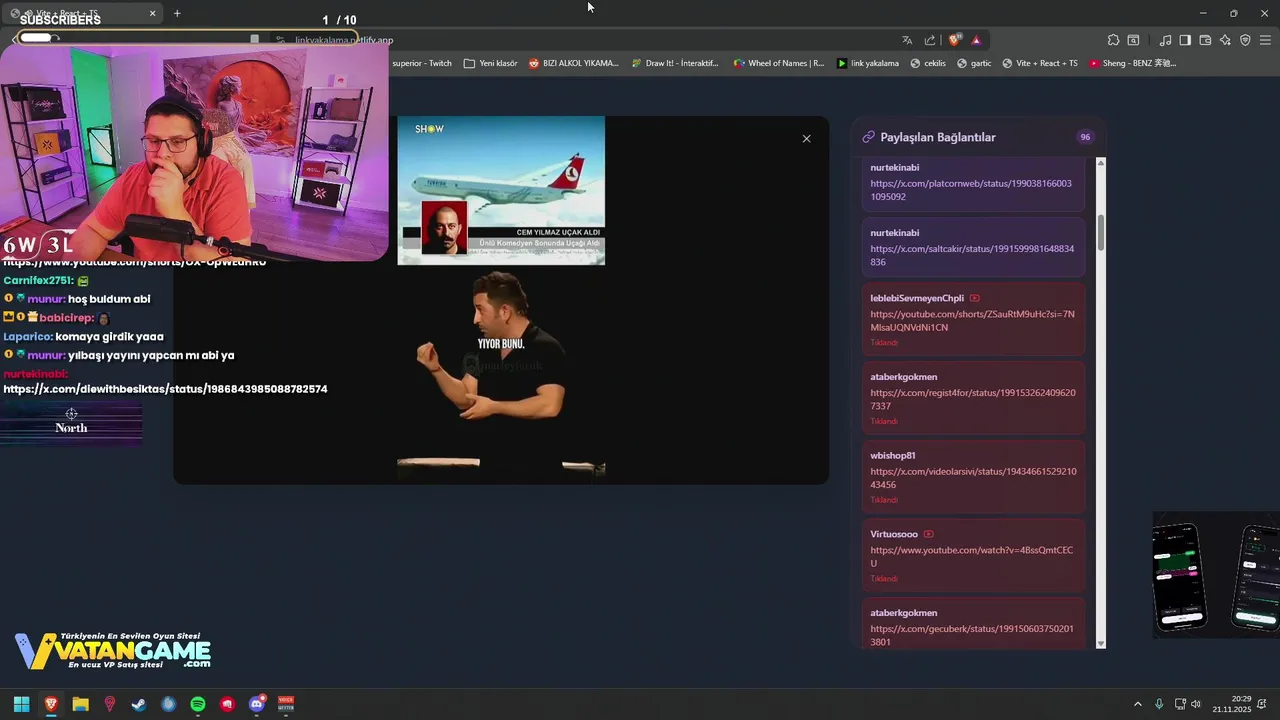The image size is (1280, 720).
Task: Click the shared links list scrollbar
Action: (1101, 403)
